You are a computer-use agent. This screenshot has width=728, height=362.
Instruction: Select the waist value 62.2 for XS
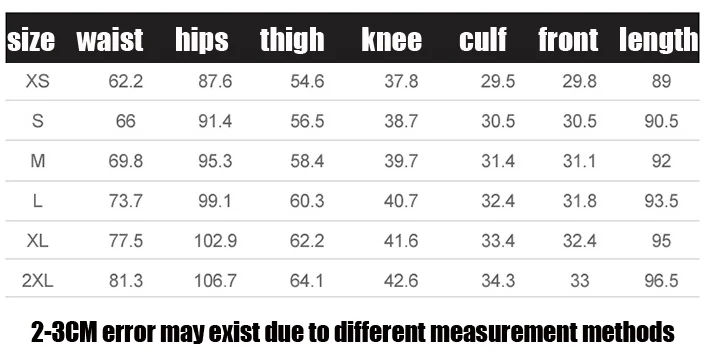(126, 81)
